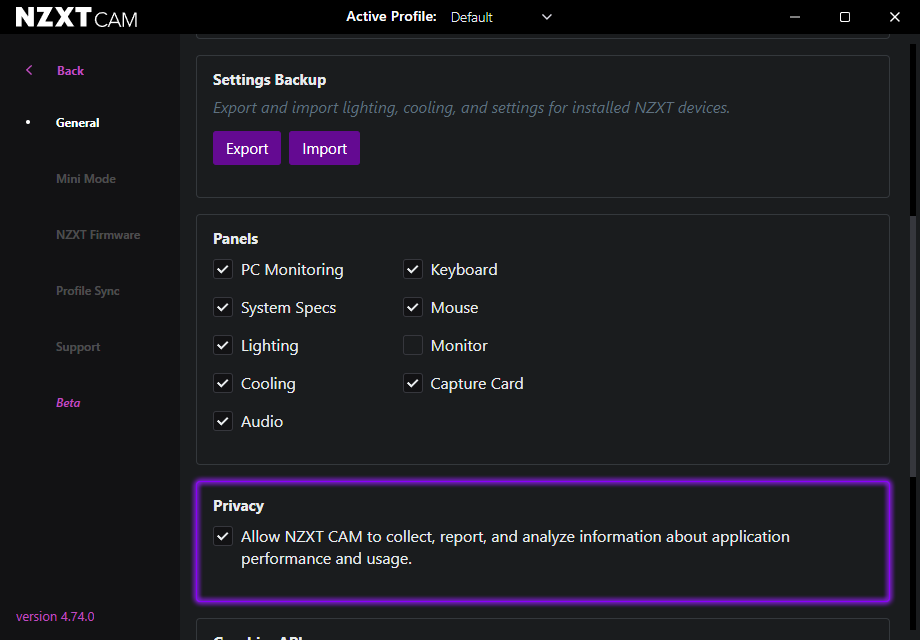Toggle the Keyboard panel checkbox
920x640 pixels.
click(x=413, y=269)
